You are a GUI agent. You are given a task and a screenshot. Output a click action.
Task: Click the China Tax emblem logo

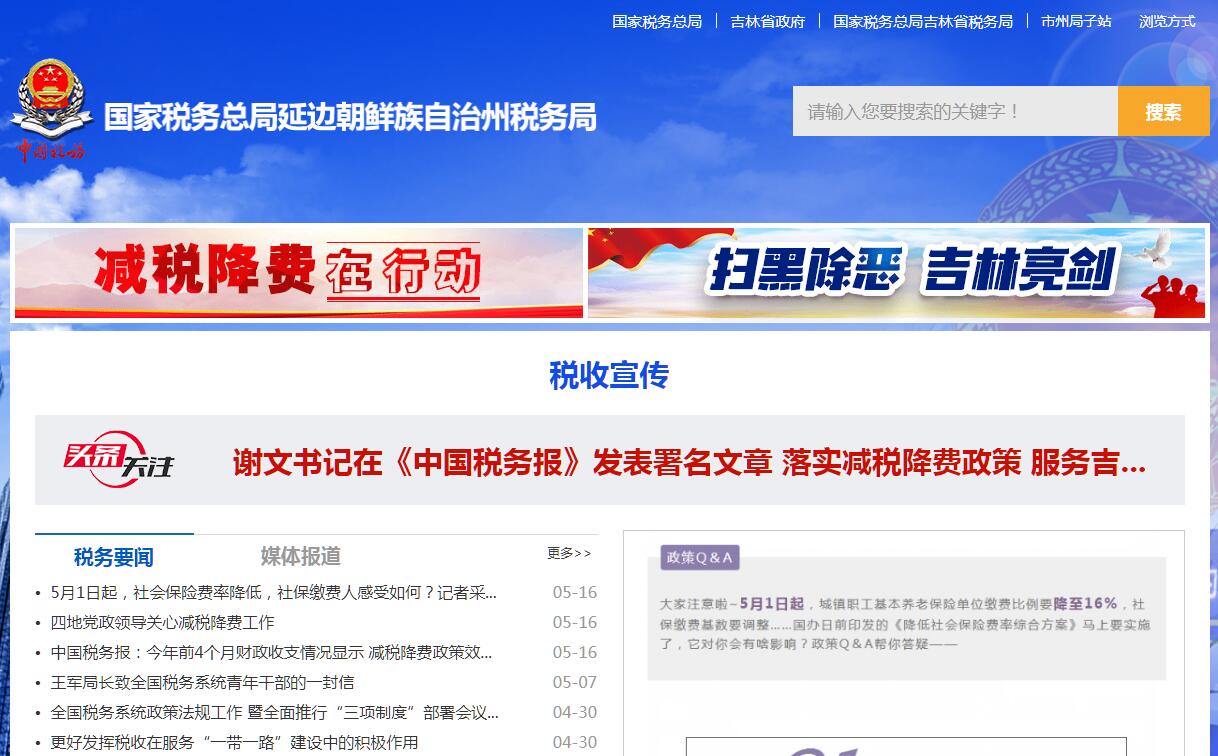pos(48,108)
